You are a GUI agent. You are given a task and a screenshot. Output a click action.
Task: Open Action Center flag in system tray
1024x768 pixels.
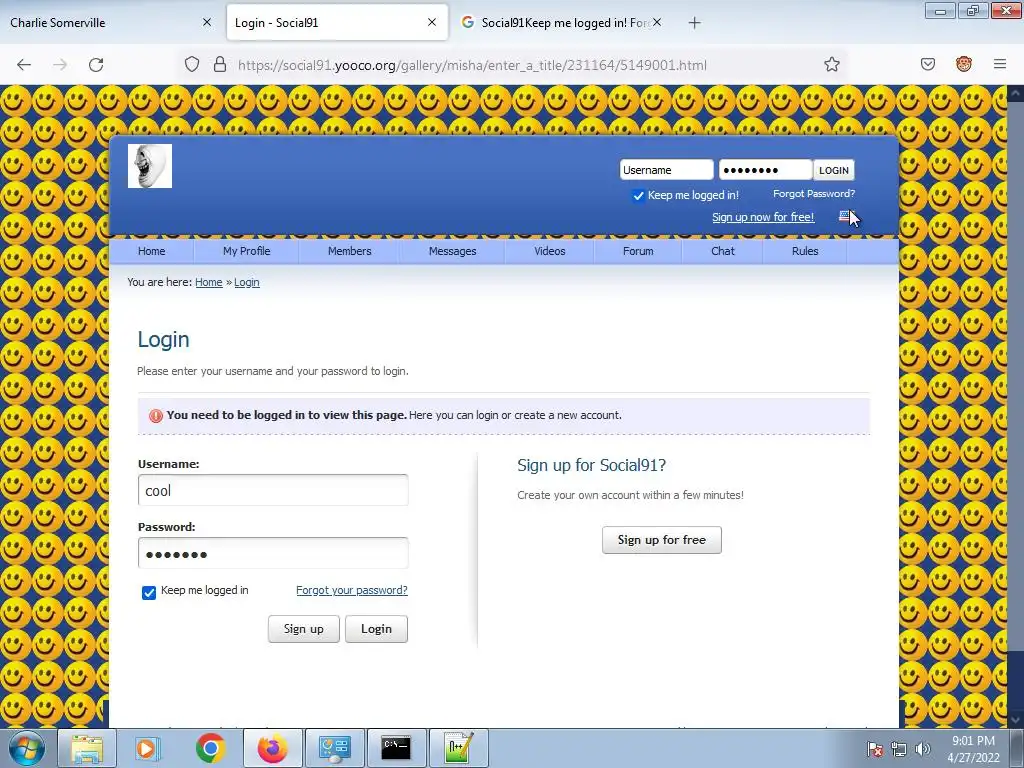click(874, 749)
